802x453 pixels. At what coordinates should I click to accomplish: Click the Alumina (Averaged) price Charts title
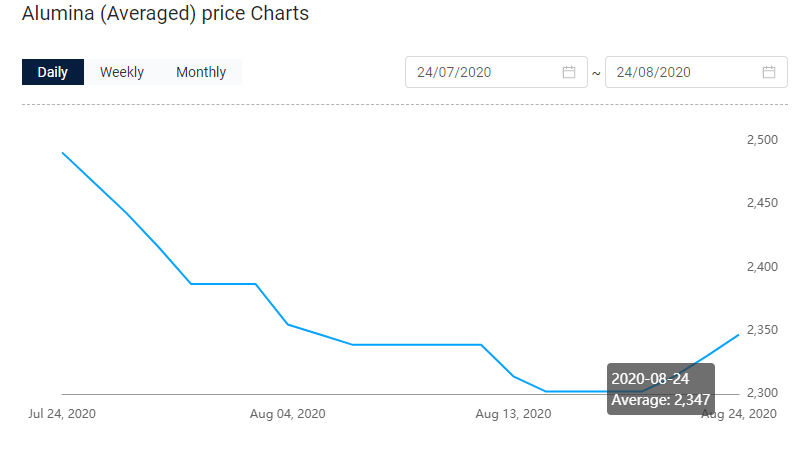pos(165,13)
